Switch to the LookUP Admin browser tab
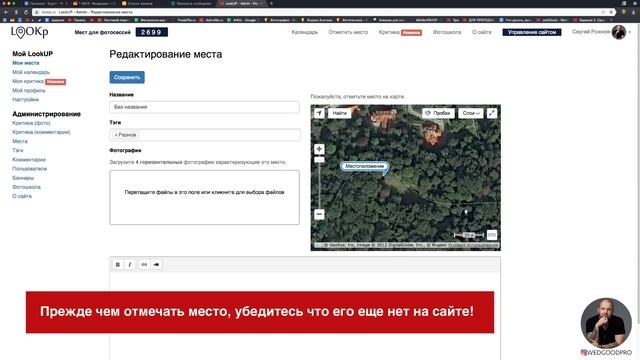Image resolution: width=640 pixels, height=360 pixels. 241,3
